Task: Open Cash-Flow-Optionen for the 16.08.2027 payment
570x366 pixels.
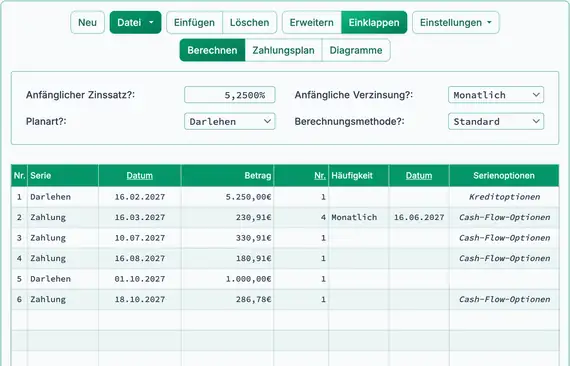Action: click(504, 258)
